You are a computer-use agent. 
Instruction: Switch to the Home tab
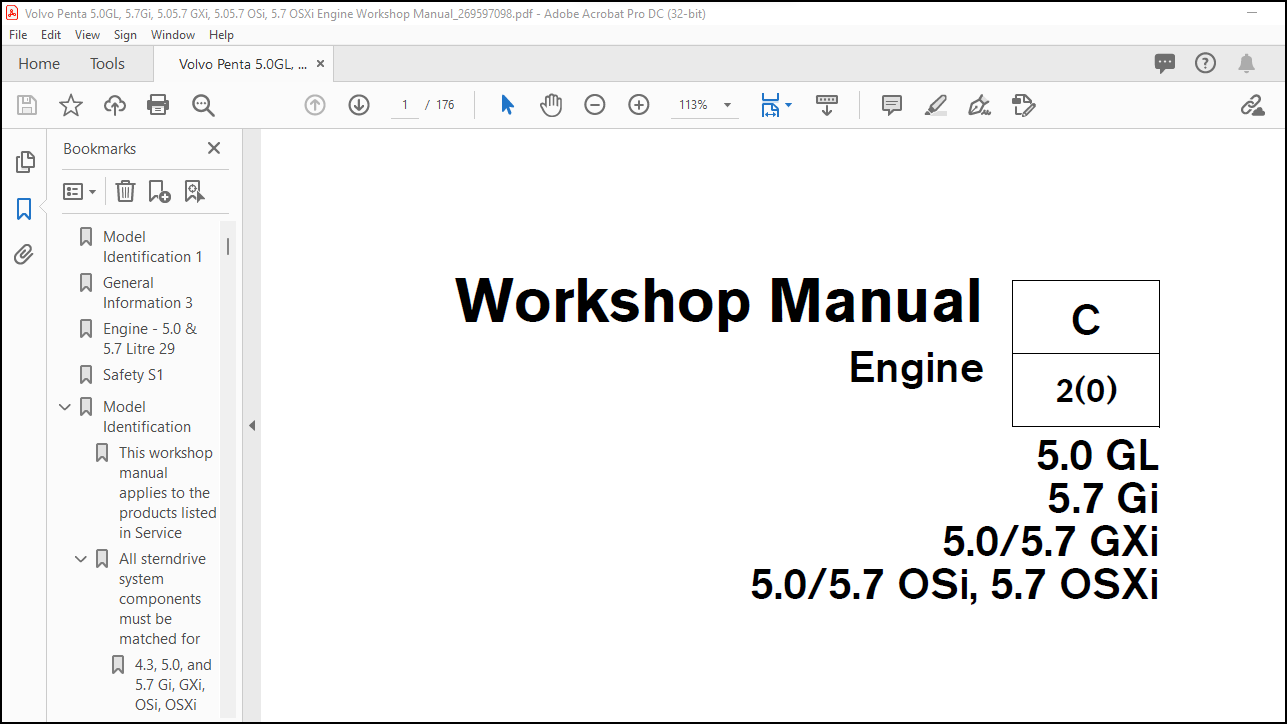(39, 63)
